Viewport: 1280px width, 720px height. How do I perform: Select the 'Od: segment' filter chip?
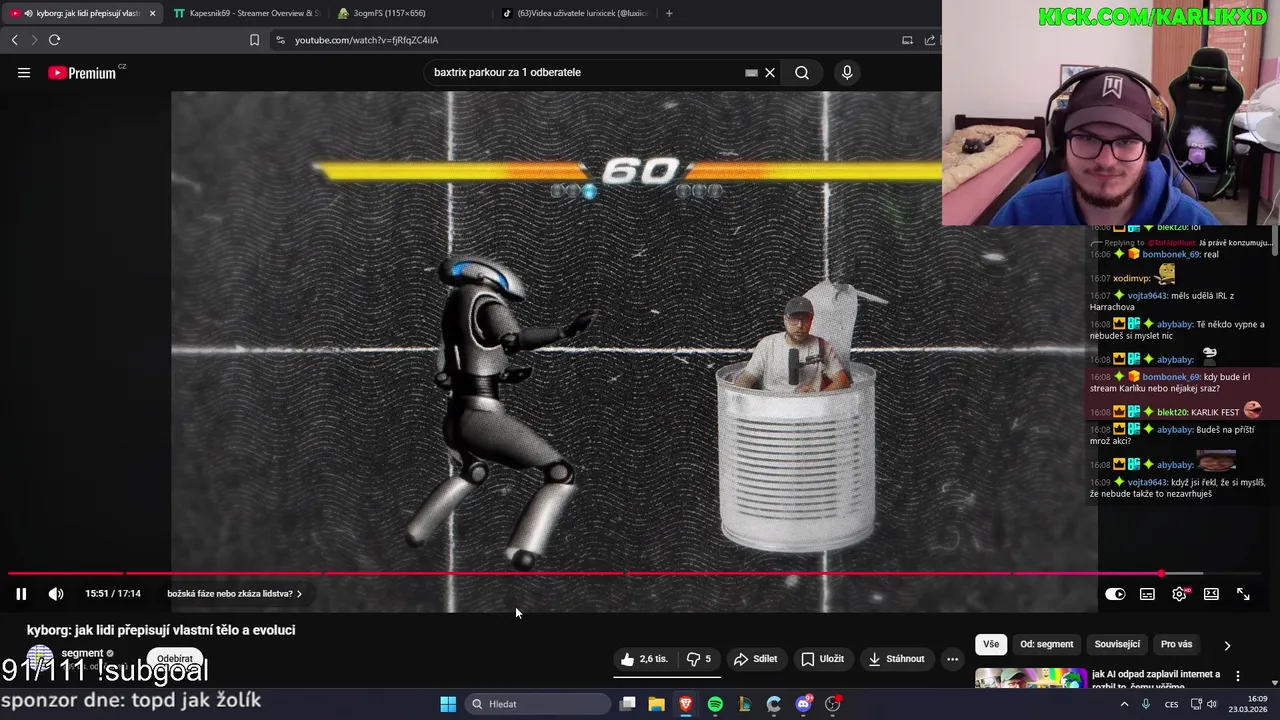click(x=1047, y=645)
